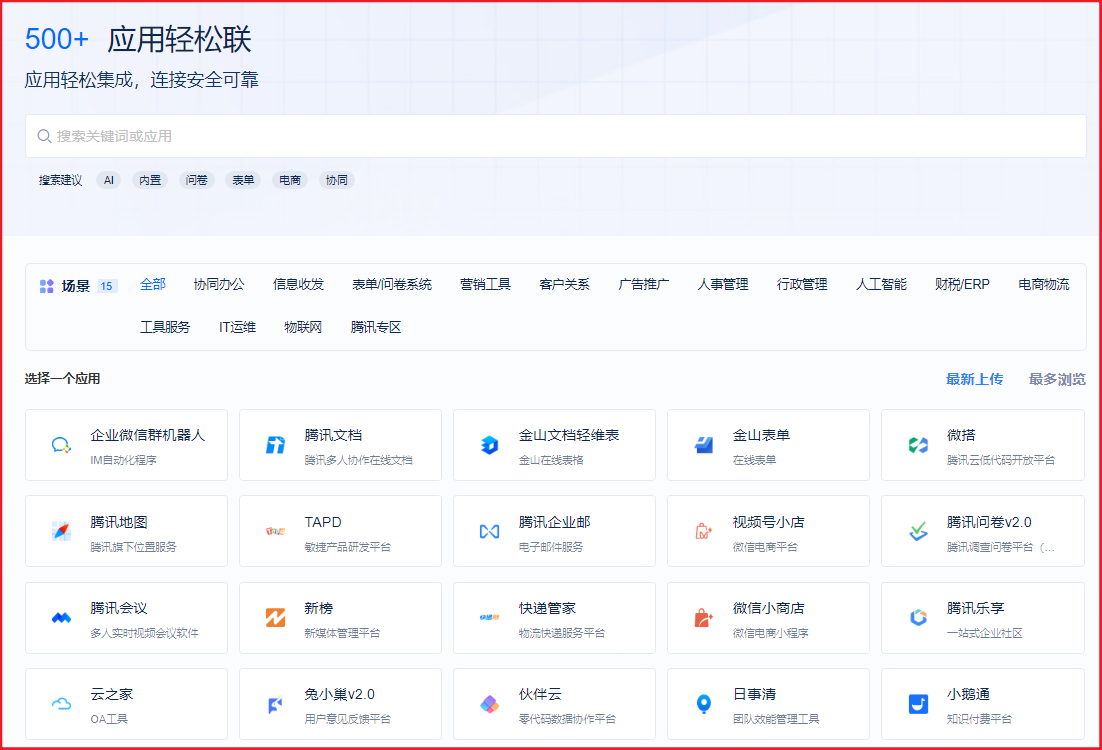Image resolution: width=1102 pixels, height=750 pixels.
Task: Filter by IT运维 scene
Action: point(238,328)
